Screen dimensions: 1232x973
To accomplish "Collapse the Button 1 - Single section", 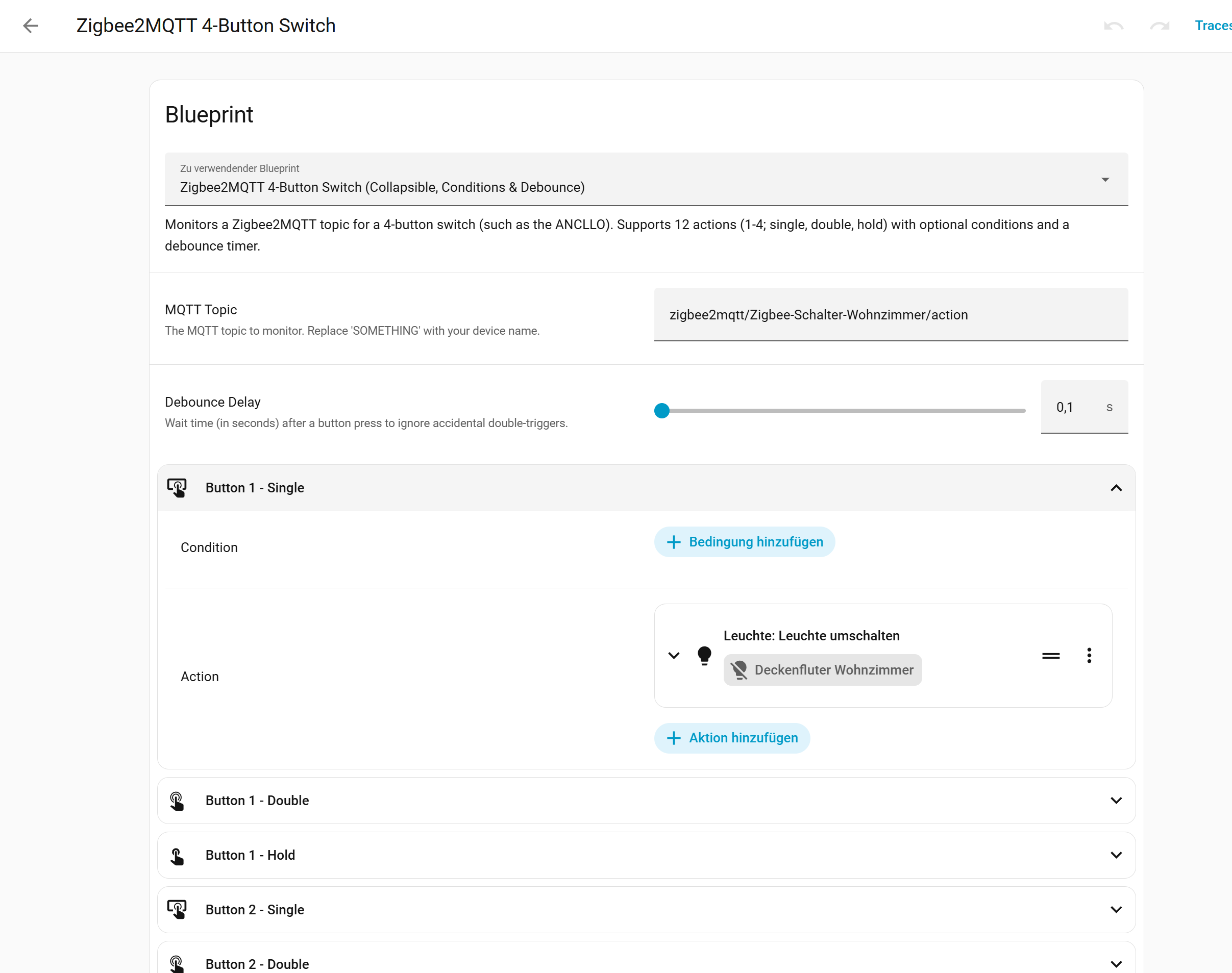I will [x=1116, y=488].
